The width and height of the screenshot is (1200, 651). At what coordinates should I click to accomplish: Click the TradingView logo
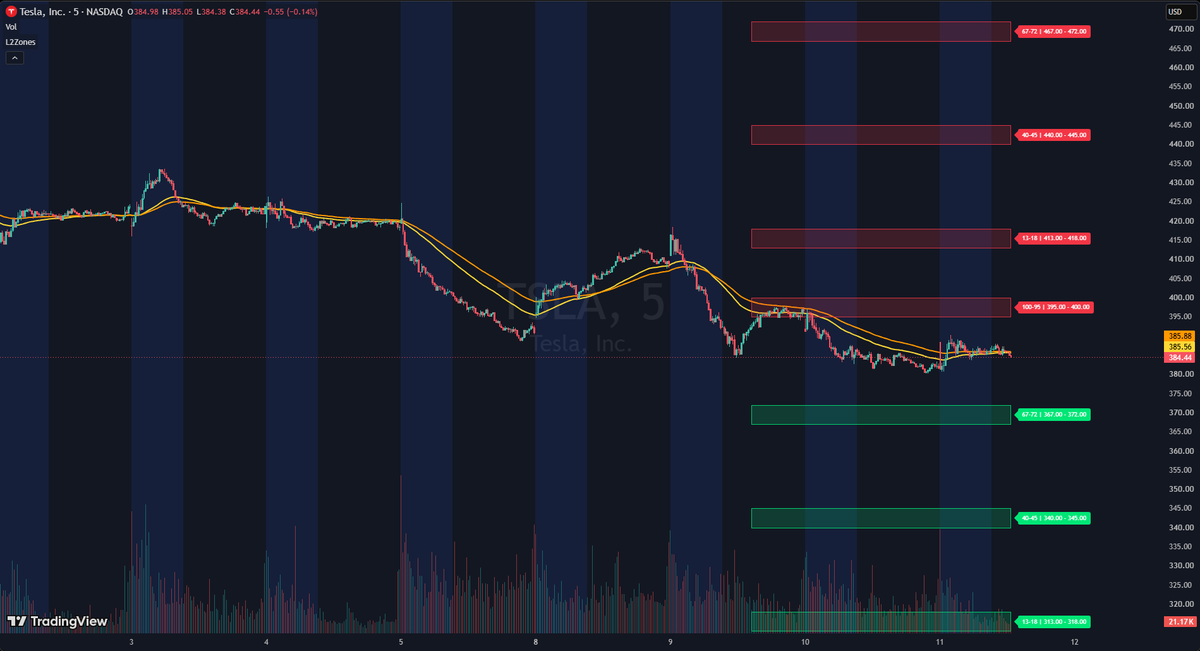56,621
